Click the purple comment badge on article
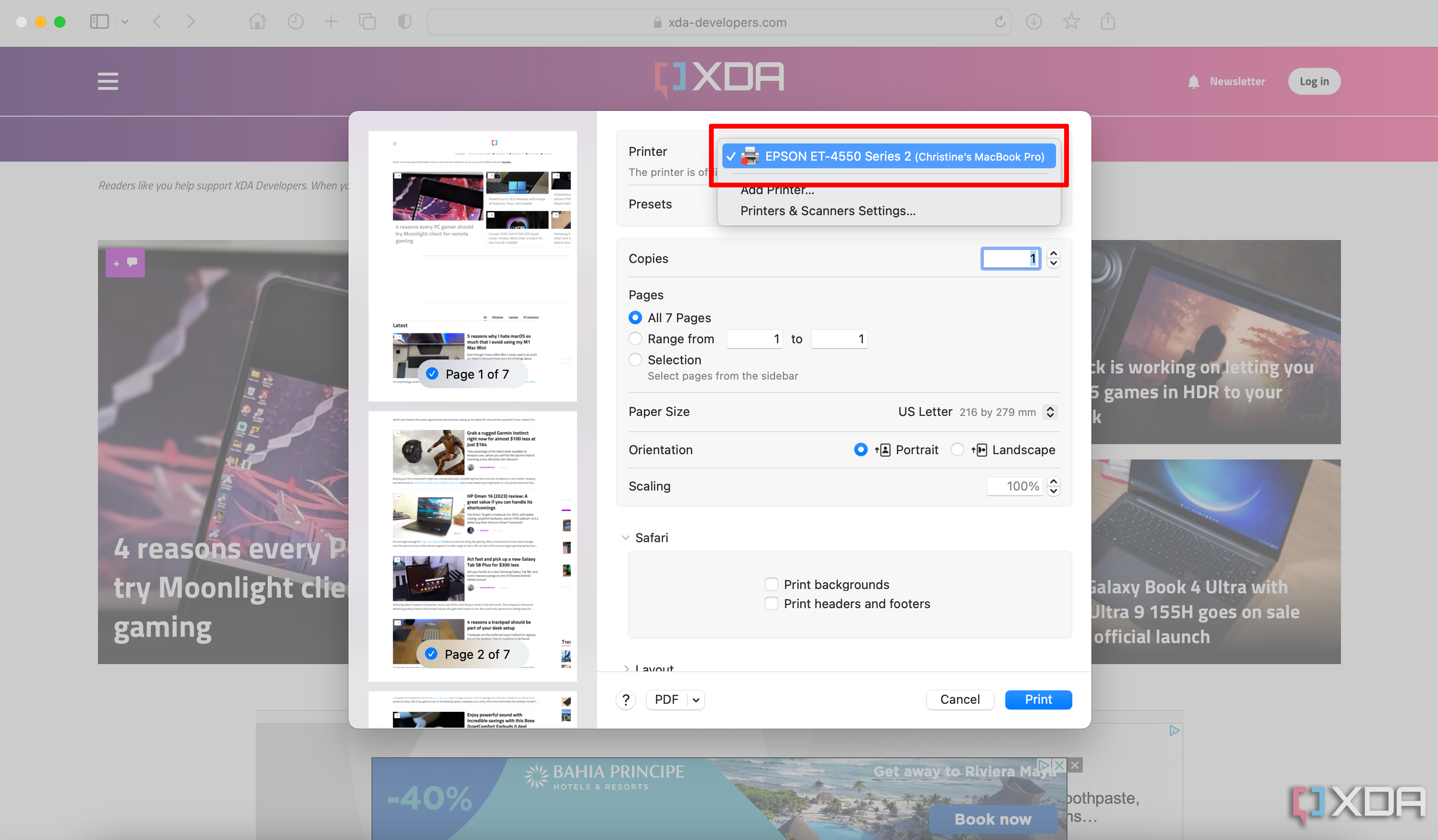1438x840 pixels. pos(125,262)
